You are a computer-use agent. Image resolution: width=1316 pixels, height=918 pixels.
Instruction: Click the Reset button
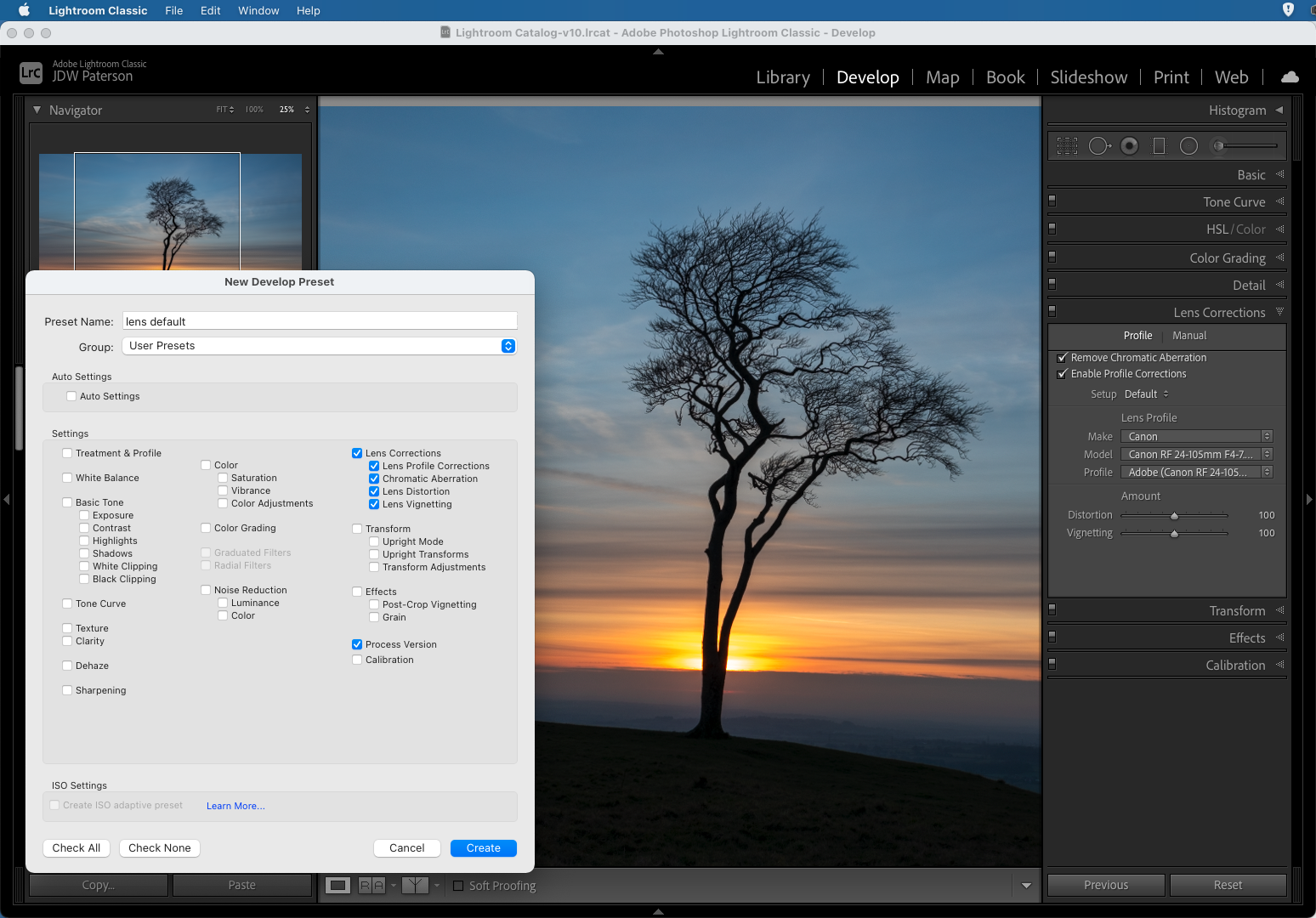click(1228, 885)
